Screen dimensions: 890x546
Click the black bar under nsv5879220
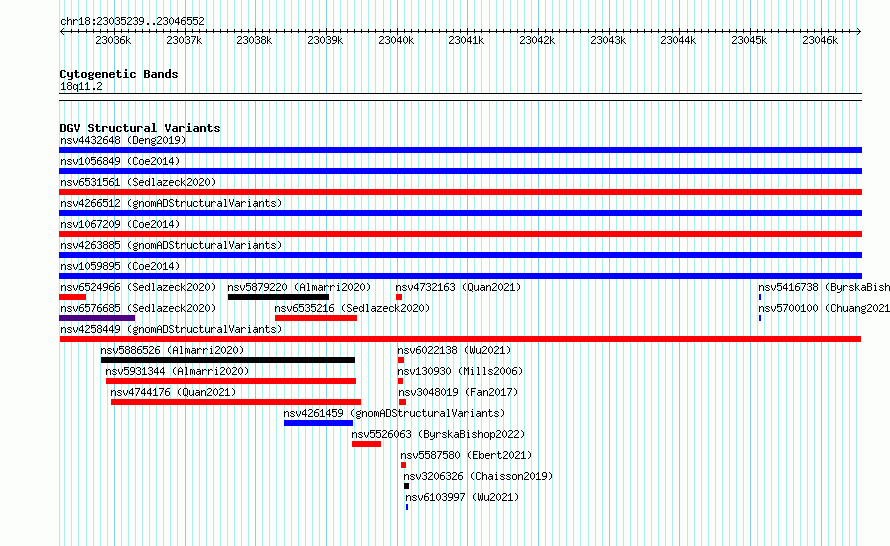tap(278, 297)
